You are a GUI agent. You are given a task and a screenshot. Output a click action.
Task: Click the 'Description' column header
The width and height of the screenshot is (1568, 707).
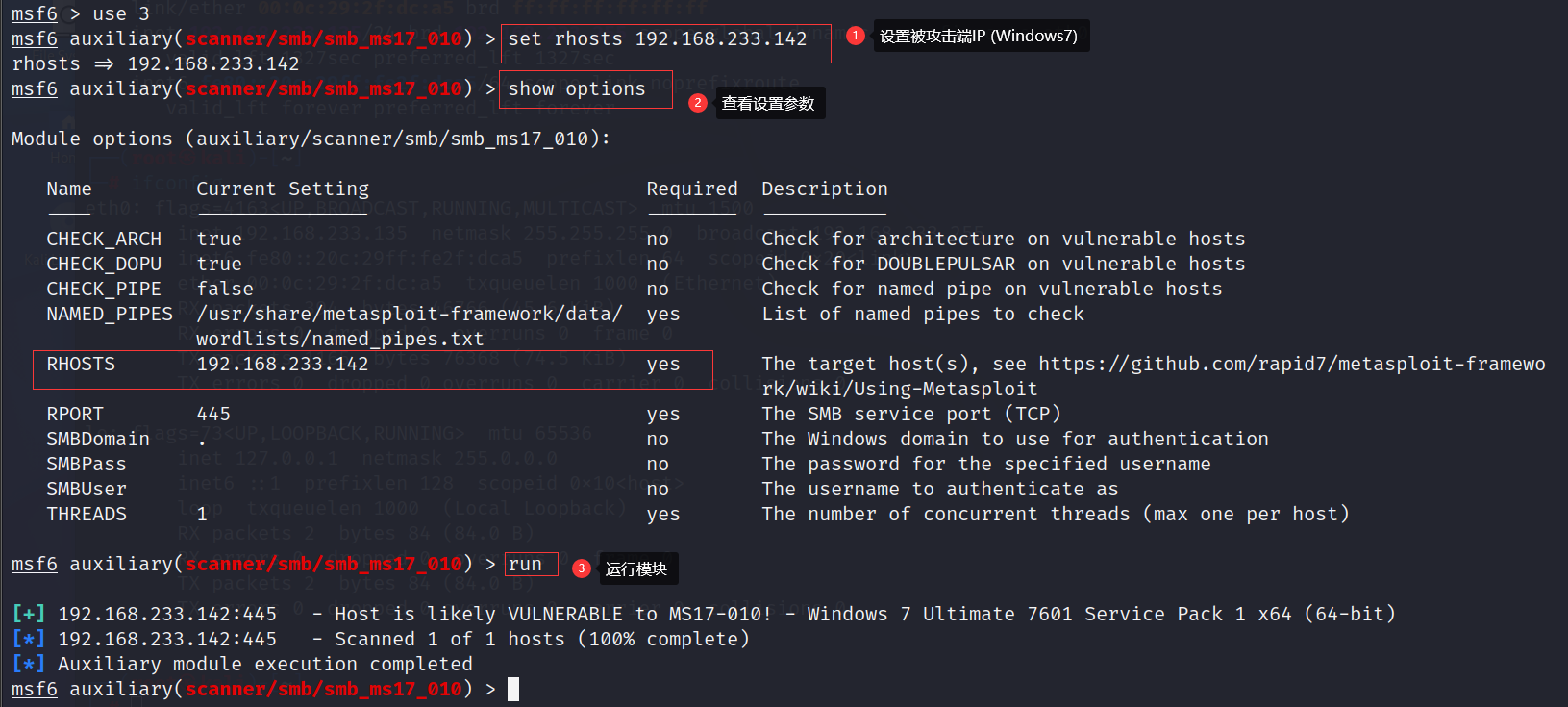(x=825, y=189)
